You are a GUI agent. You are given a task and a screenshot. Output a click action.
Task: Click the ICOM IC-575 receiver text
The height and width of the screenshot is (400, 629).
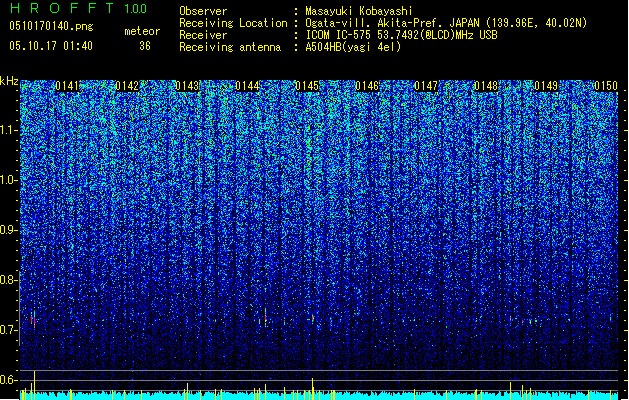(401, 35)
